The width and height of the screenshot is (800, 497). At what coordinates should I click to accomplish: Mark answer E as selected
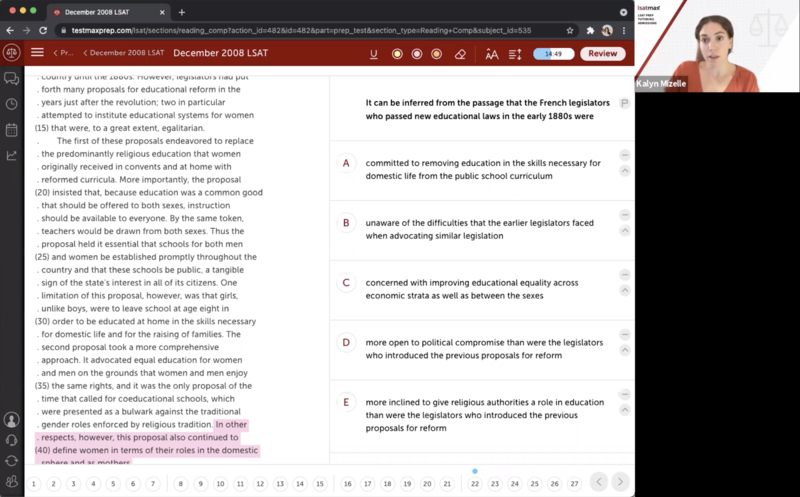coord(346,403)
